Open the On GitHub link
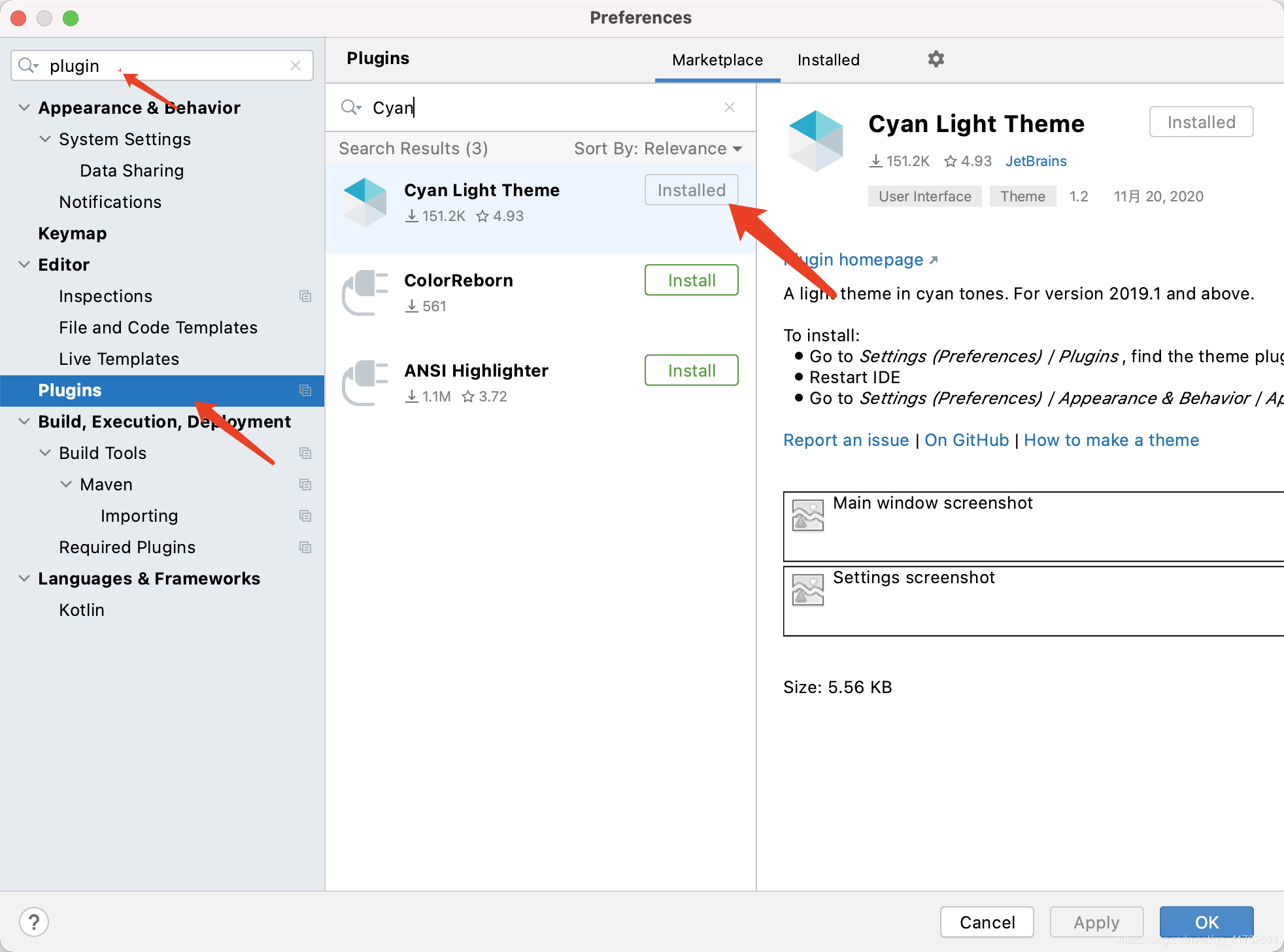Viewport: 1284px width, 952px height. [966, 440]
